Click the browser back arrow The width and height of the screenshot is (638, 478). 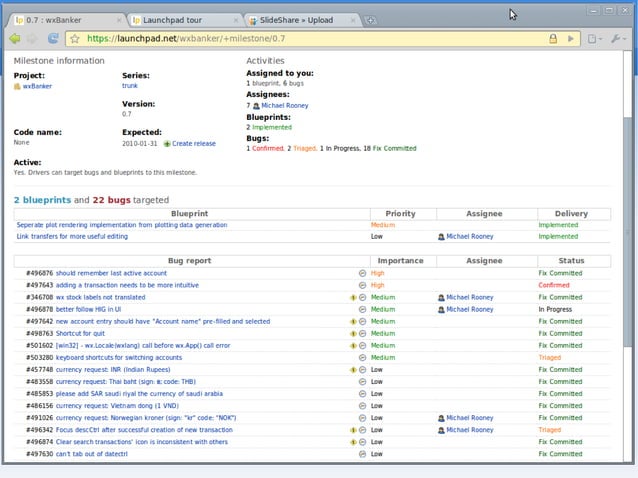[x=14, y=39]
